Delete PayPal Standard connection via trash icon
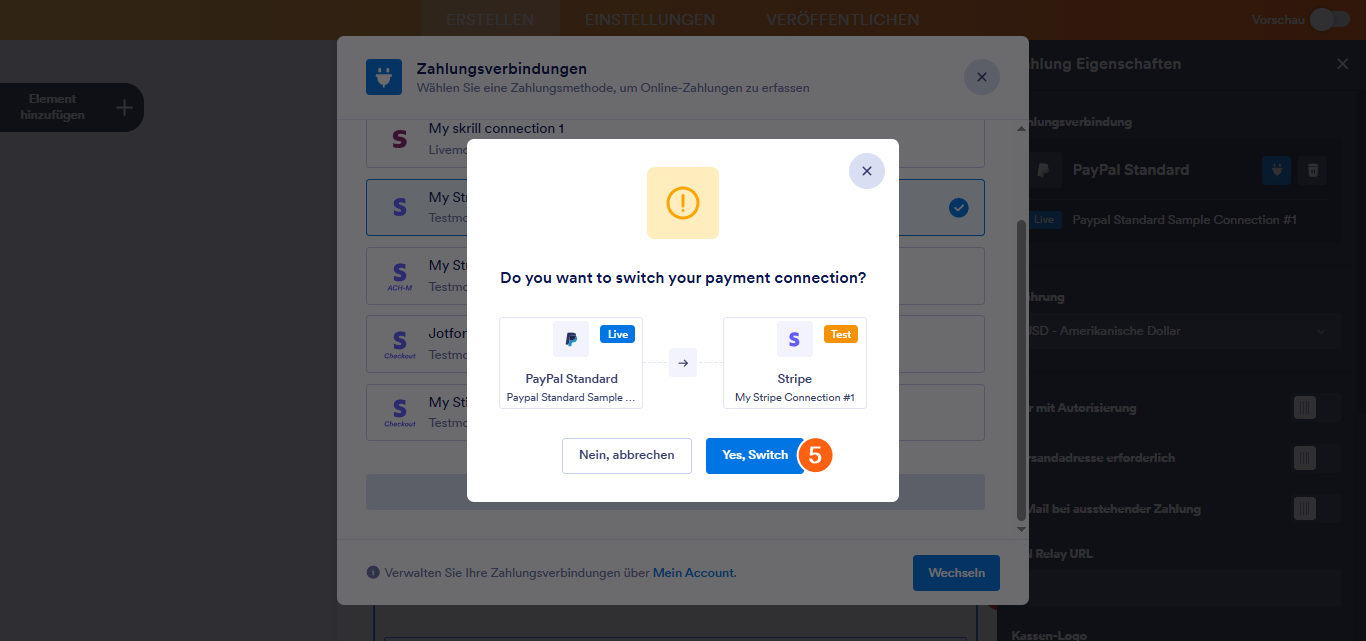1366x641 pixels. pyautogui.click(x=1313, y=170)
